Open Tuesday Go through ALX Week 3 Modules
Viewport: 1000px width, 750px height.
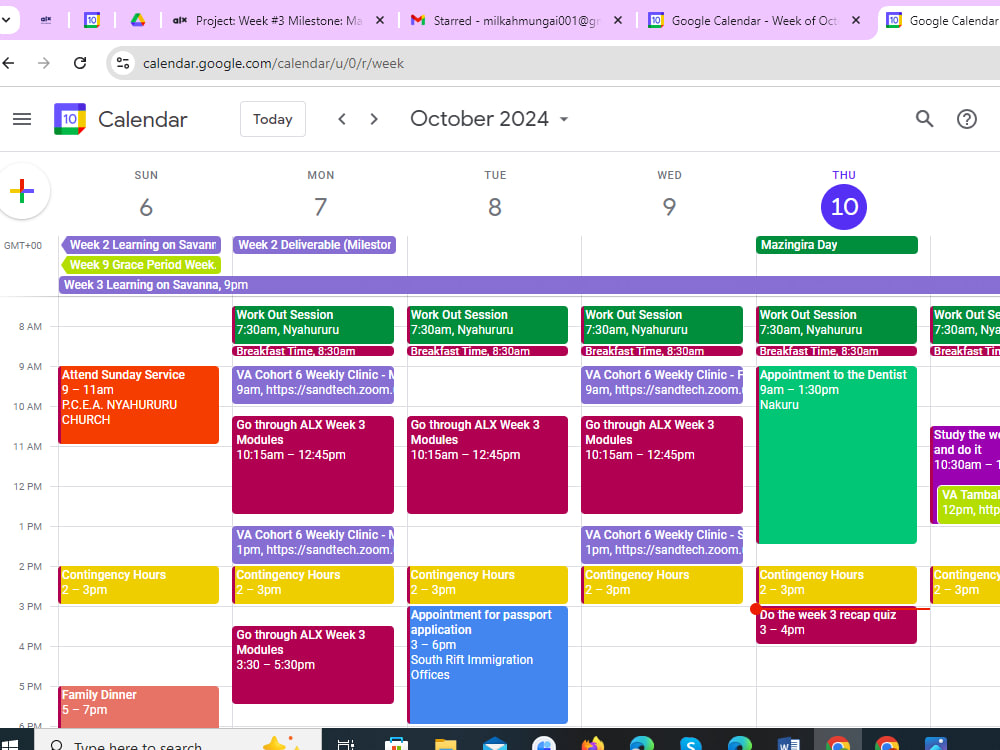487,464
